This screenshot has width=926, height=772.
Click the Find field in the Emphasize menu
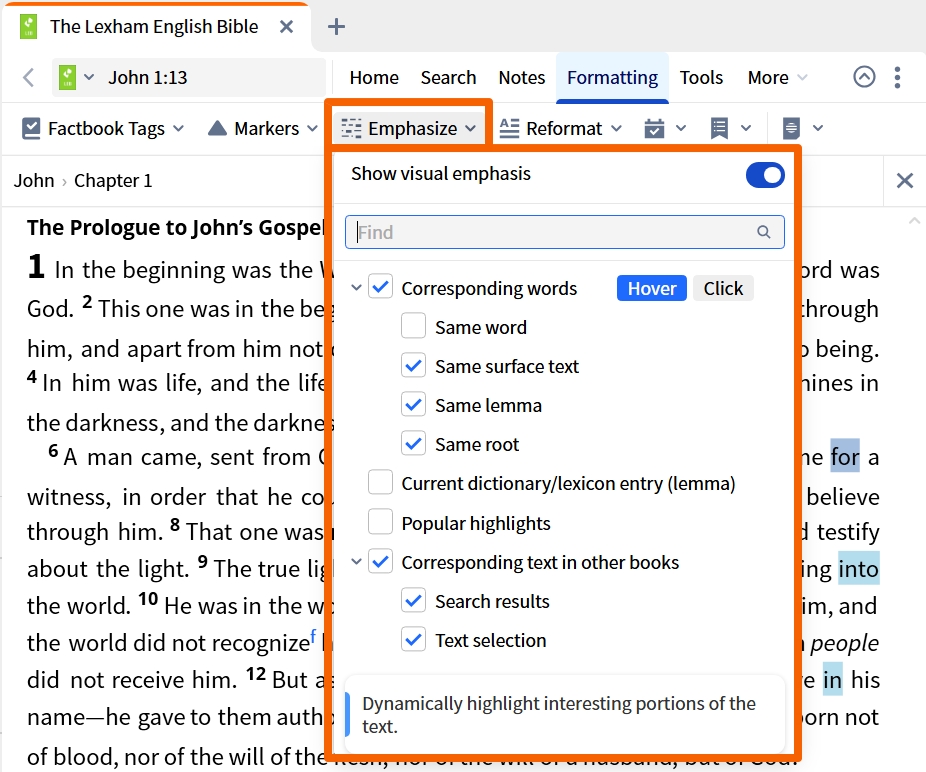point(565,232)
